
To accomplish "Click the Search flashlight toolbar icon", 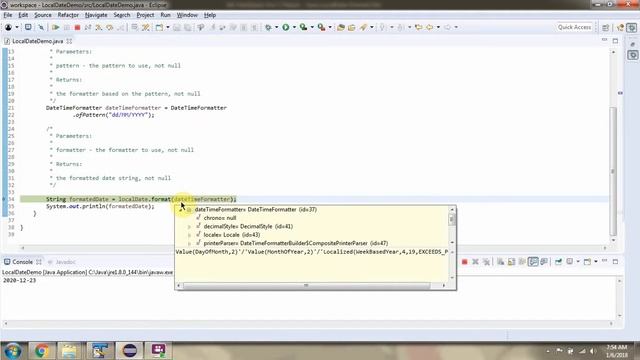I will coord(363,27).
